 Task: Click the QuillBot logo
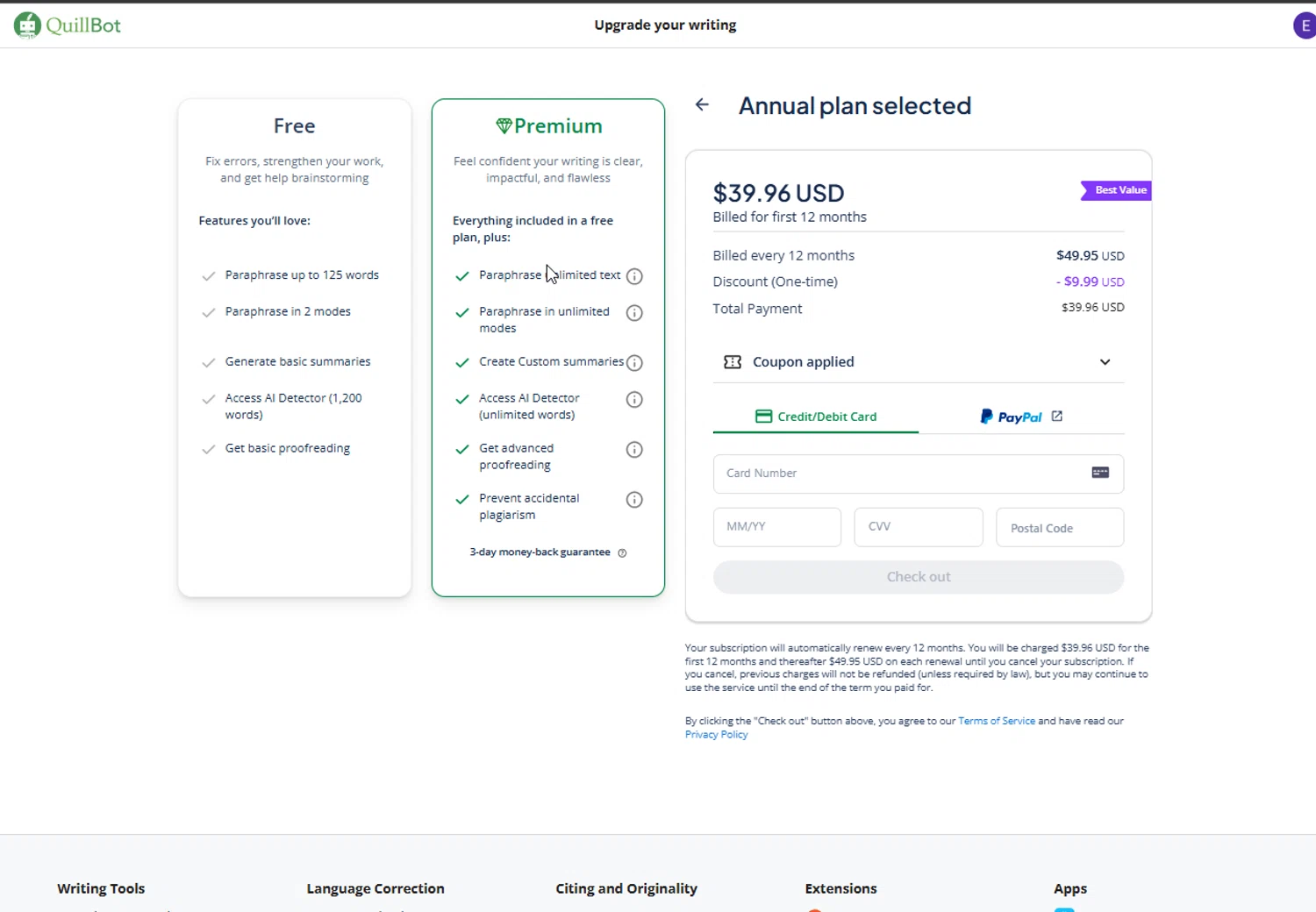[x=68, y=25]
